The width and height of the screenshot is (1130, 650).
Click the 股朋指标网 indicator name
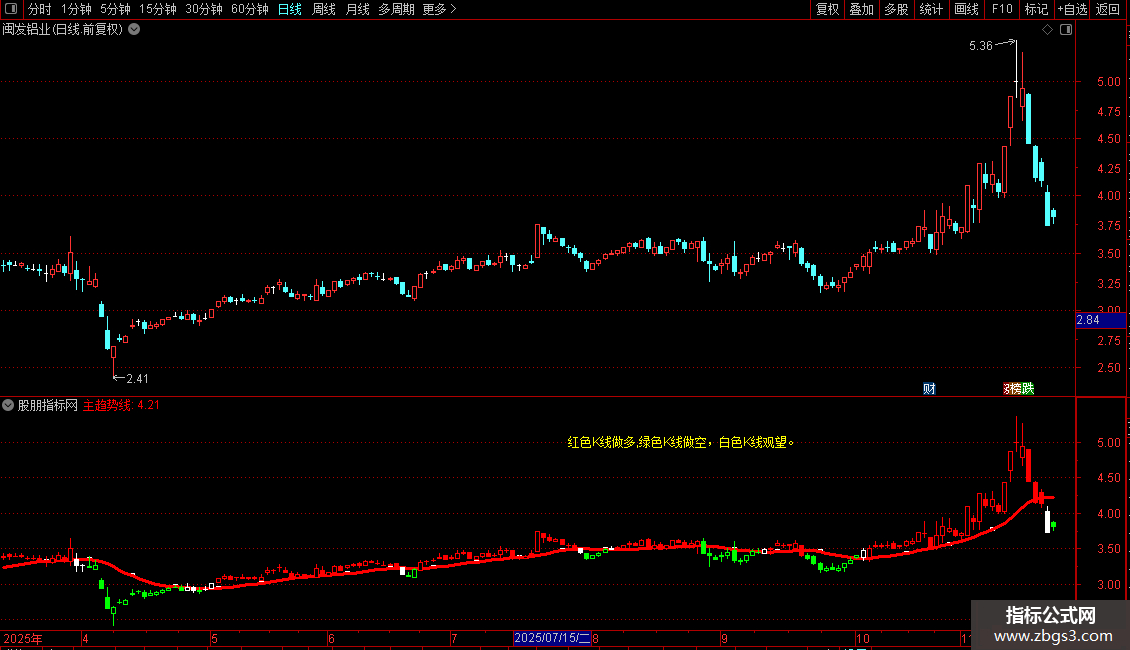click(x=48, y=405)
